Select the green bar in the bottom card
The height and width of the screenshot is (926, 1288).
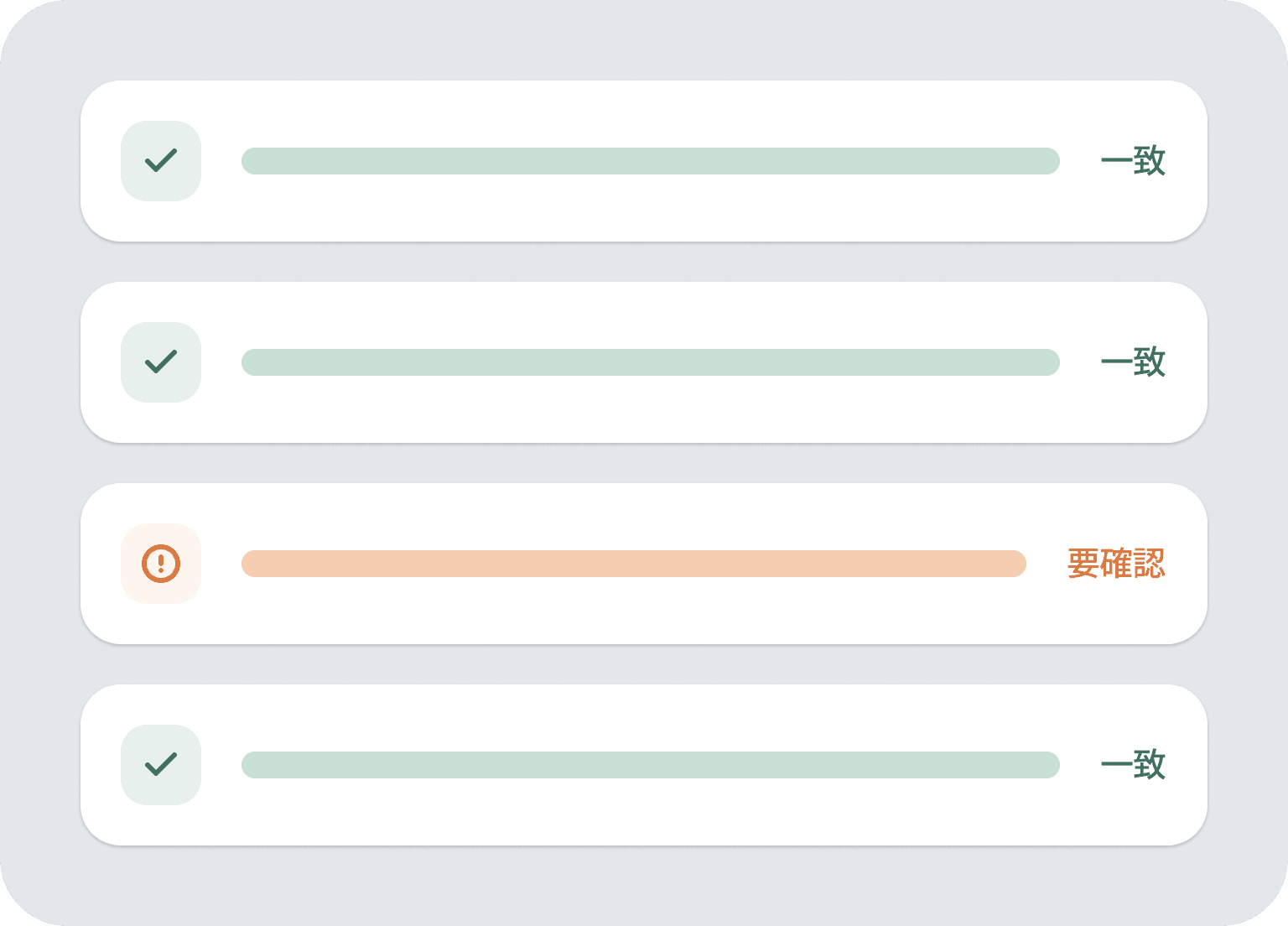tap(650, 765)
